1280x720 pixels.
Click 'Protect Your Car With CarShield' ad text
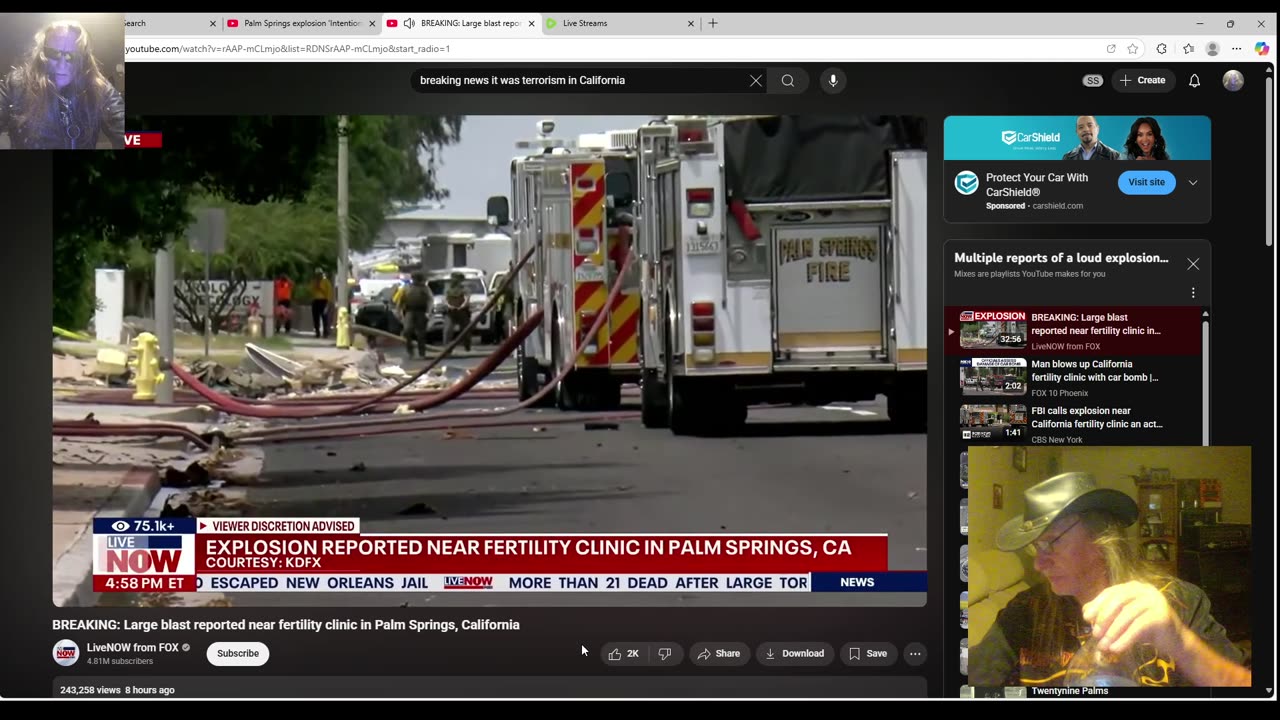[1037, 184]
